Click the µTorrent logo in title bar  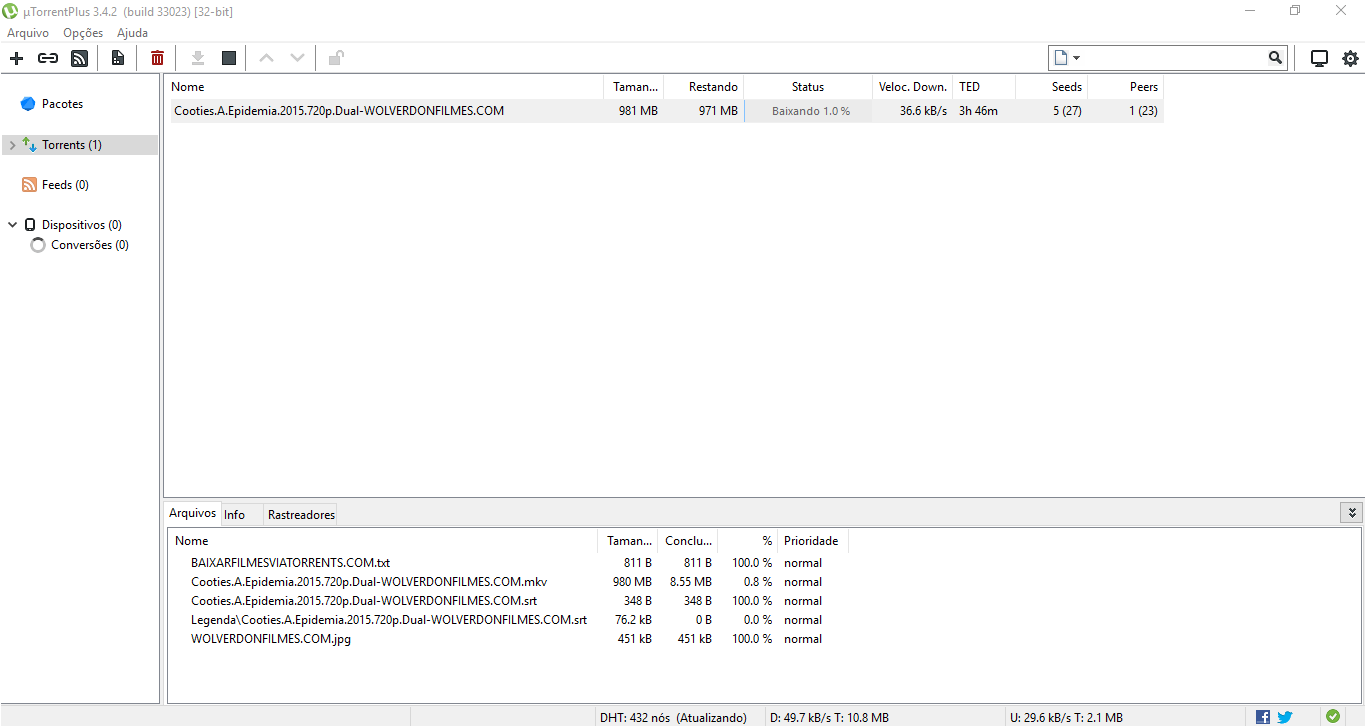coord(11,11)
